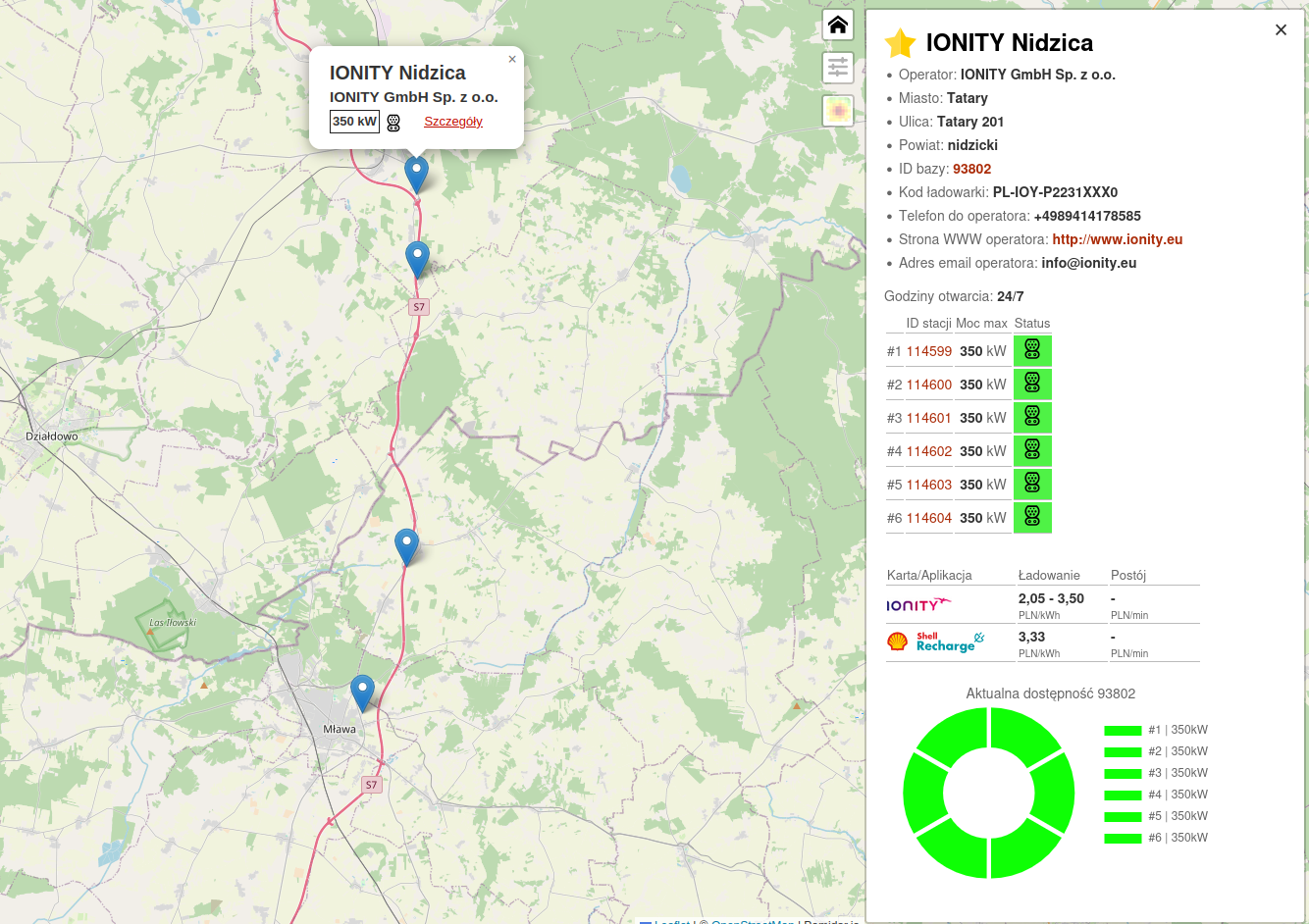This screenshot has width=1309, height=924.
Task: Click the email info@ionity.eu
Action: [1089, 263]
